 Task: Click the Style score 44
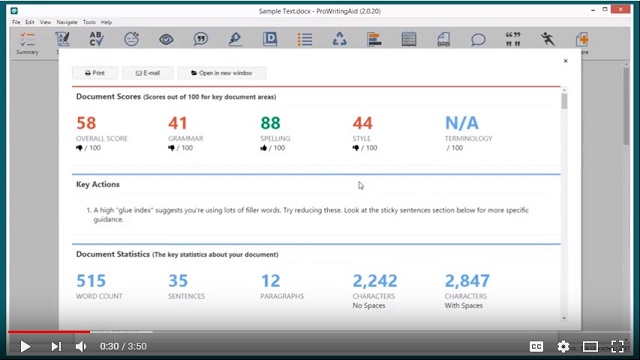point(362,123)
